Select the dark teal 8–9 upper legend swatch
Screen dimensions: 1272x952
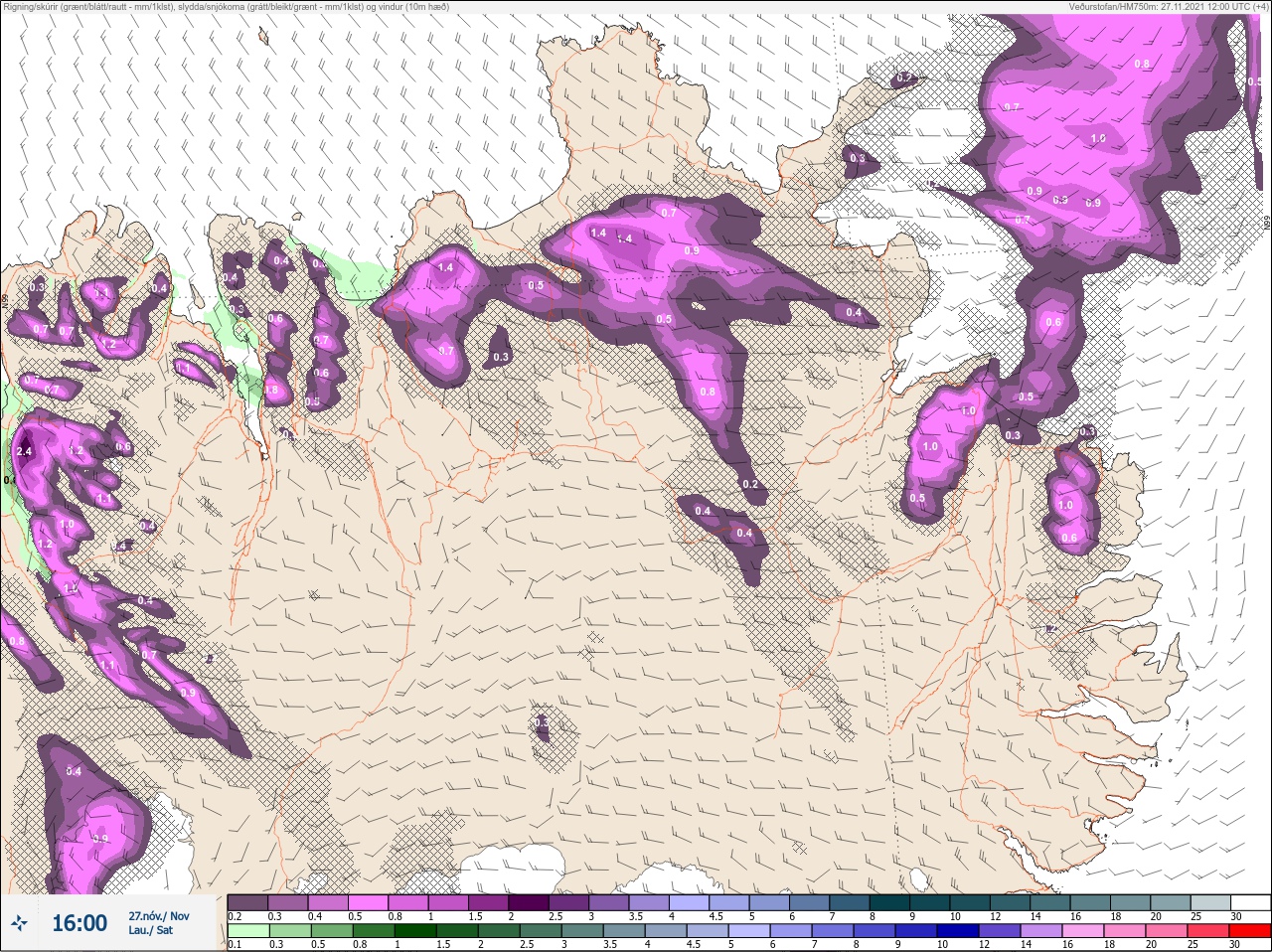890,902
